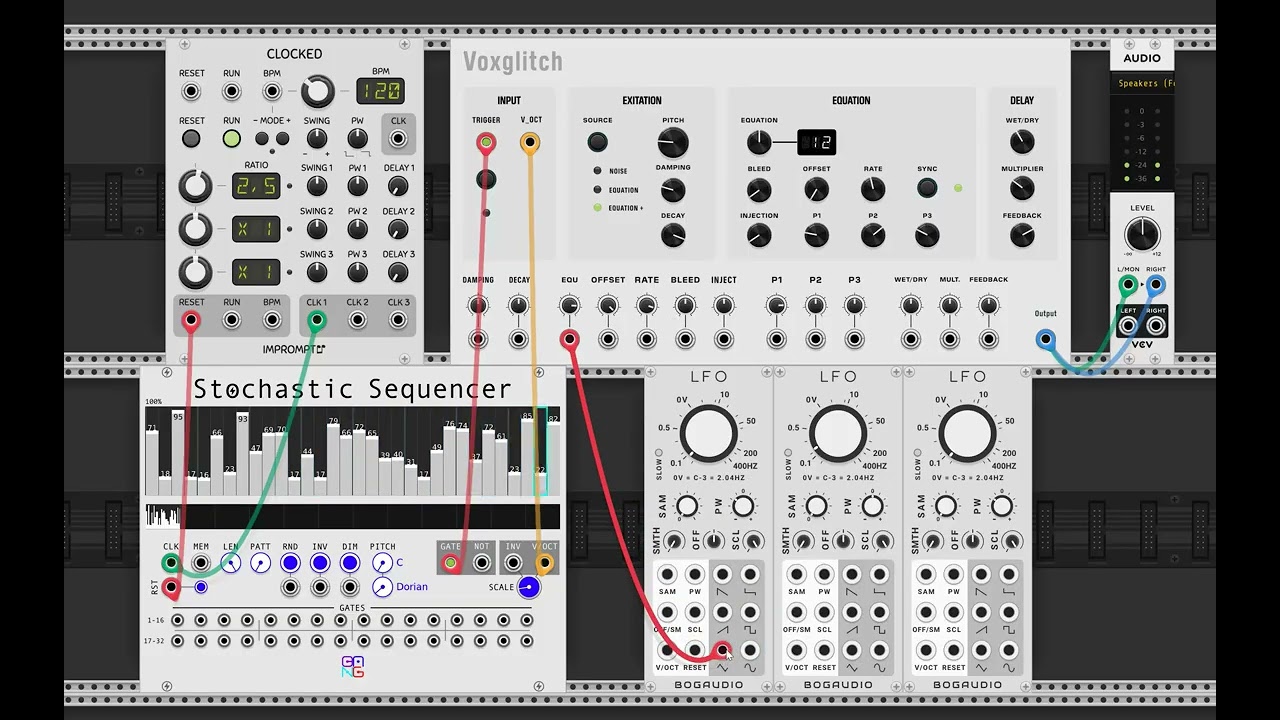Viewport: 1280px width, 720px height.
Task: Toggle the RND button on Stochastic Sequencer
Action: 290,563
